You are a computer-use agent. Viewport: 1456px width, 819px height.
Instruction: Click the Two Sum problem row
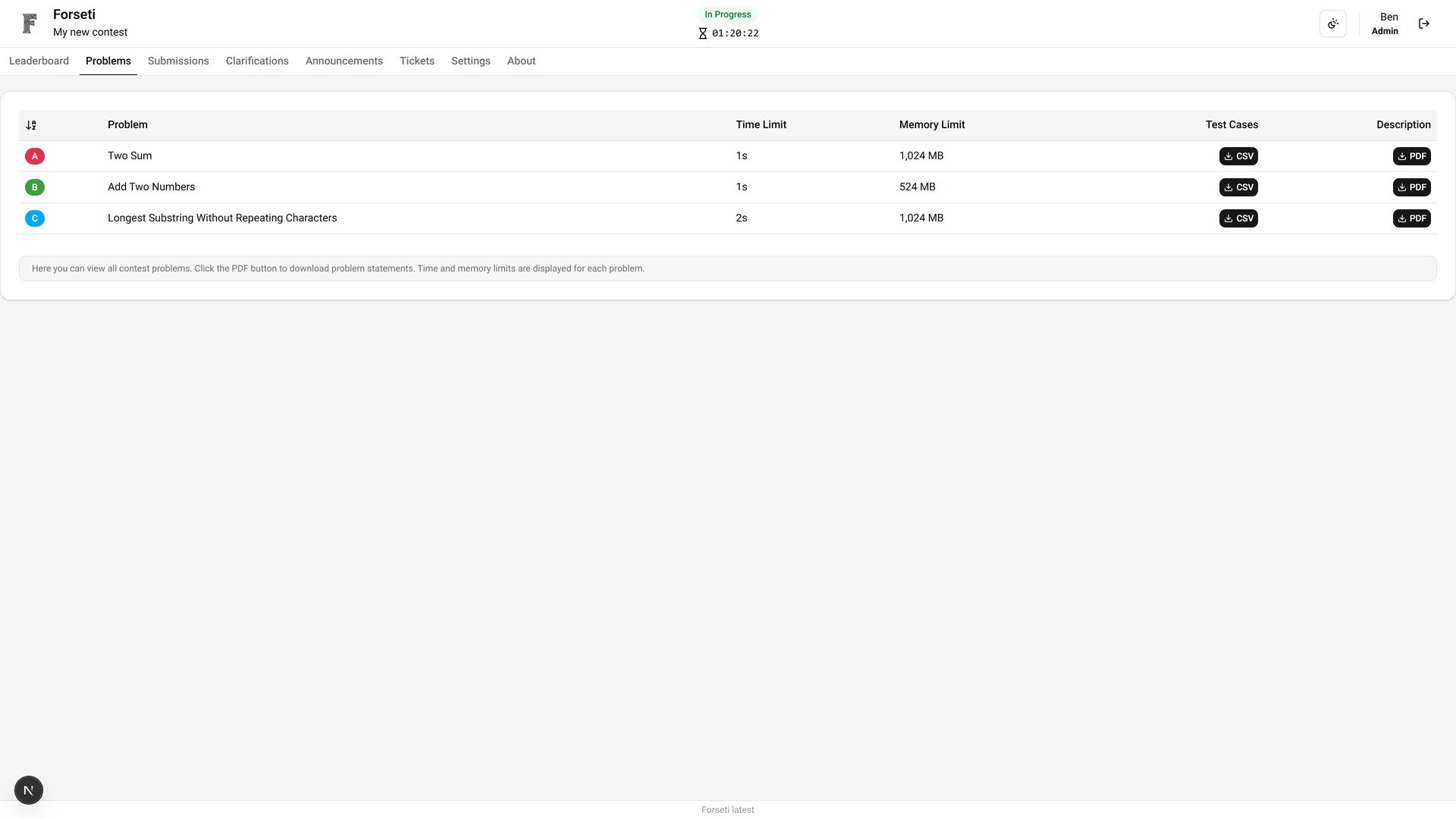(x=130, y=156)
